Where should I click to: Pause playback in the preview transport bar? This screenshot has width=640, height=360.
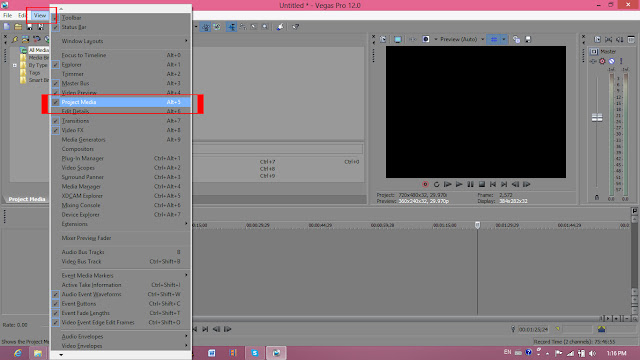point(470,184)
